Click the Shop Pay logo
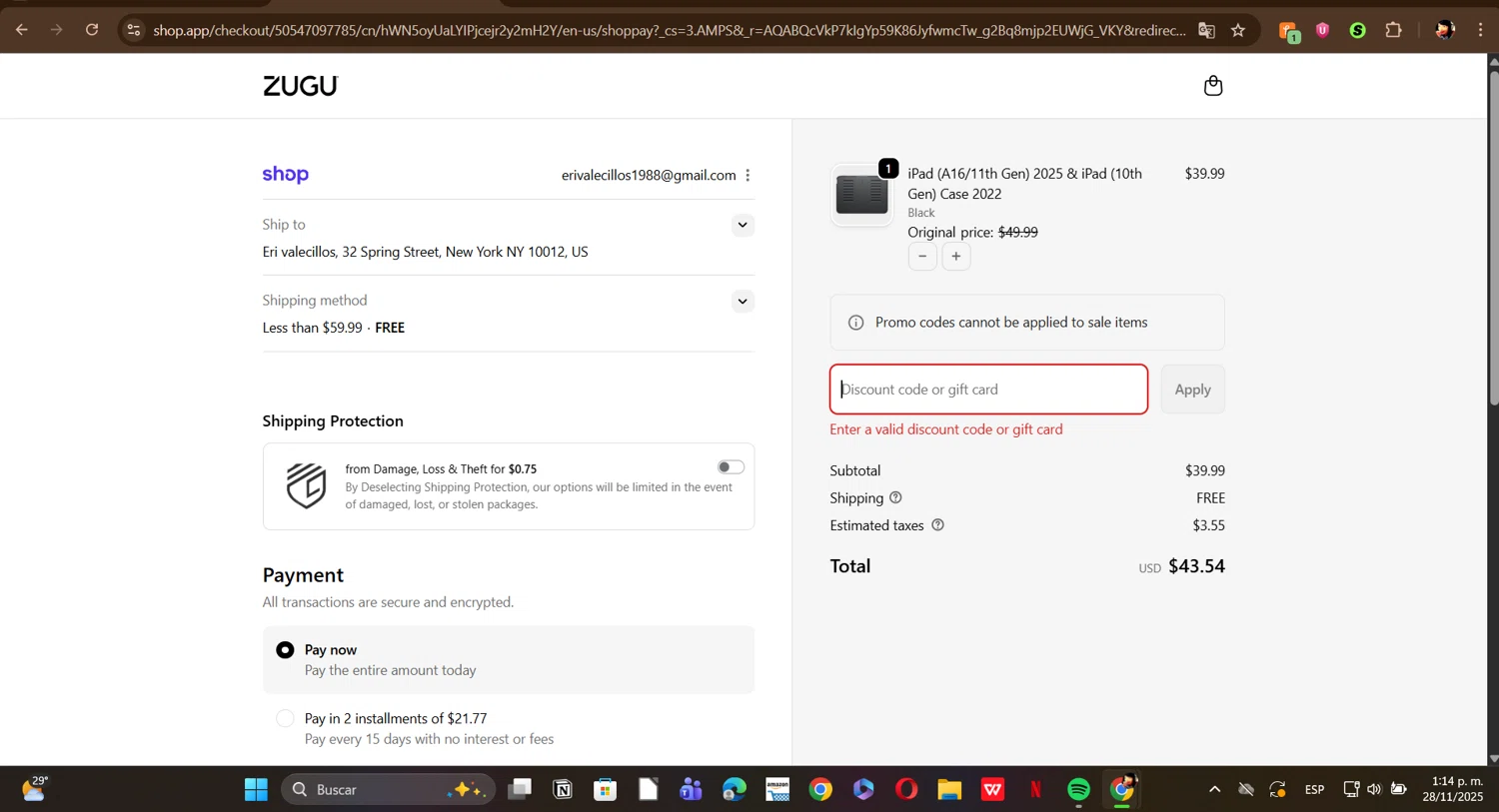The height and width of the screenshot is (812, 1499). (286, 175)
